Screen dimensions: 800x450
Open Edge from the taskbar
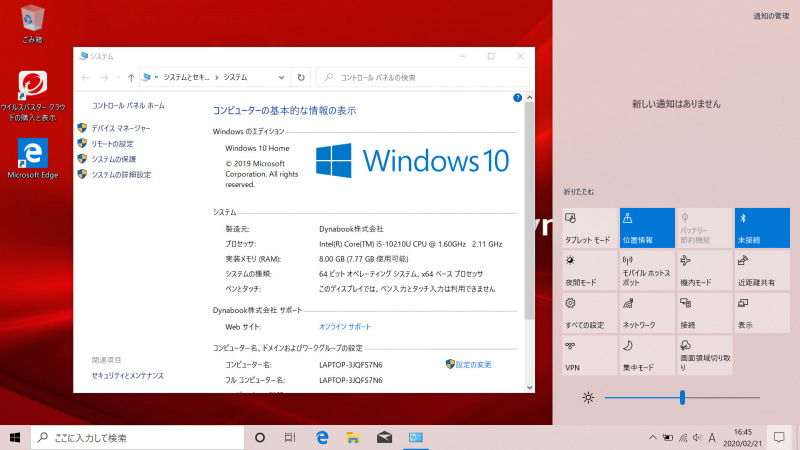pos(322,437)
